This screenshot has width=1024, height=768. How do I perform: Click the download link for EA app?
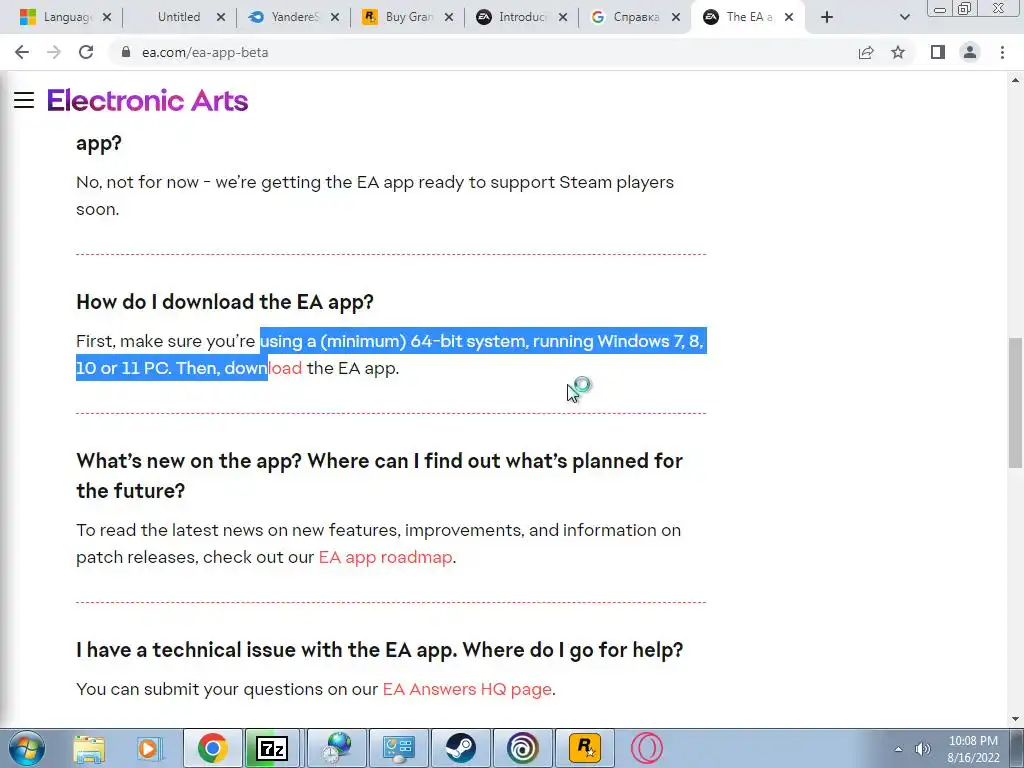pyautogui.click(x=263, y=368)
